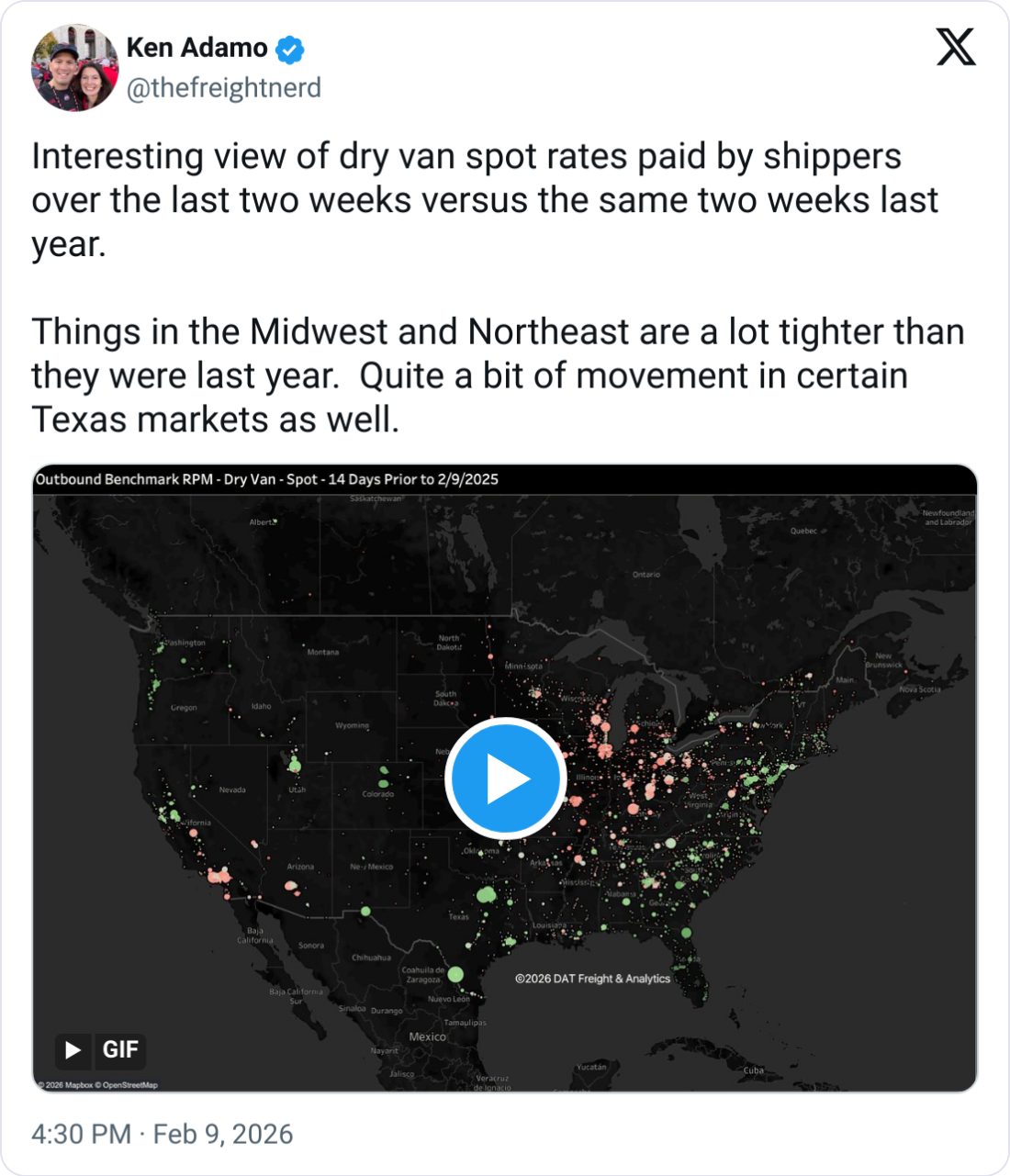Select the Ontario label on the map
Viewport: 1010px width, 1176px height.
pyautogui.click(x=645, y=575)
